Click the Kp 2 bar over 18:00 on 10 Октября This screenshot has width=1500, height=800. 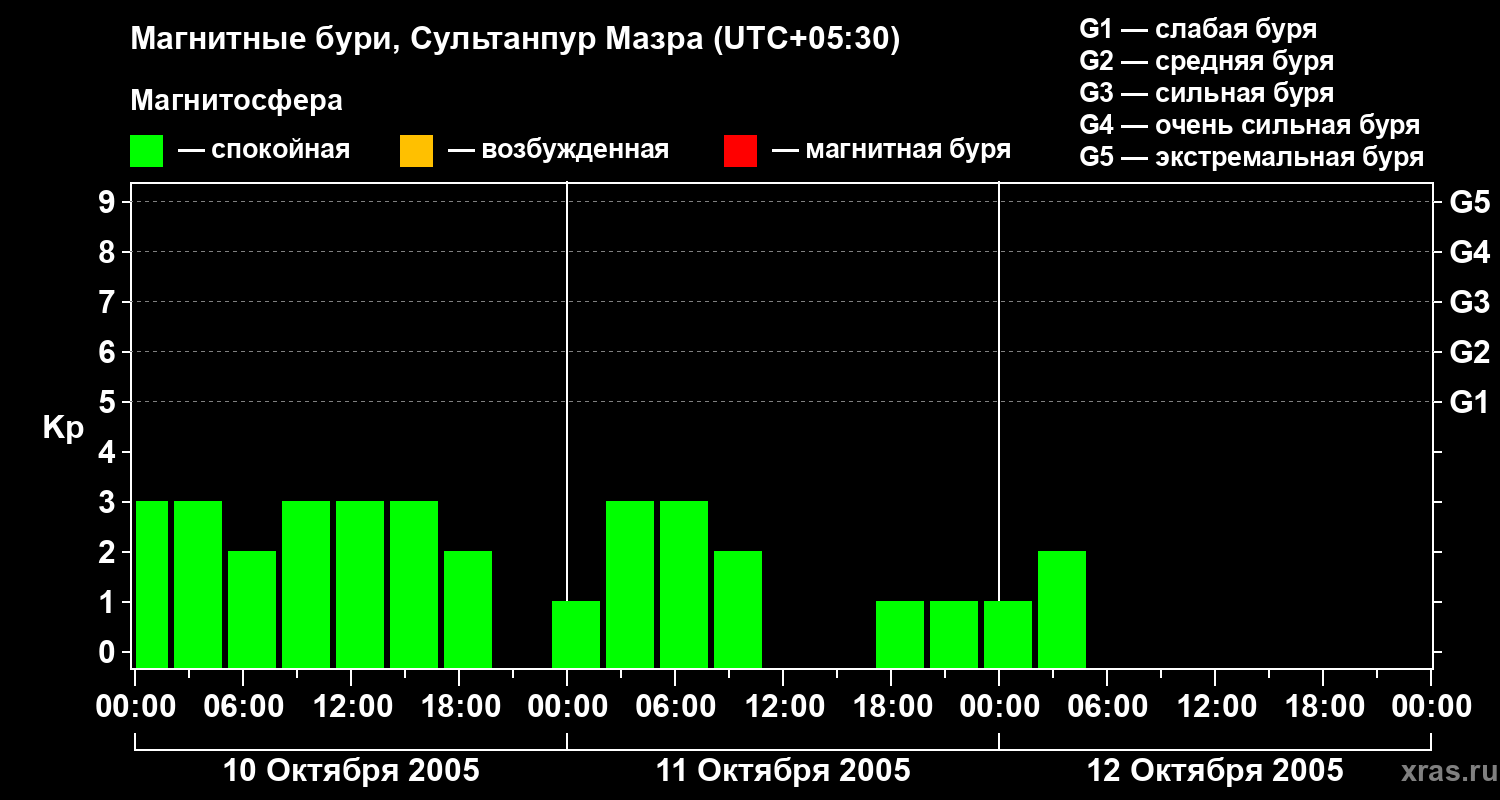(468, 609)
